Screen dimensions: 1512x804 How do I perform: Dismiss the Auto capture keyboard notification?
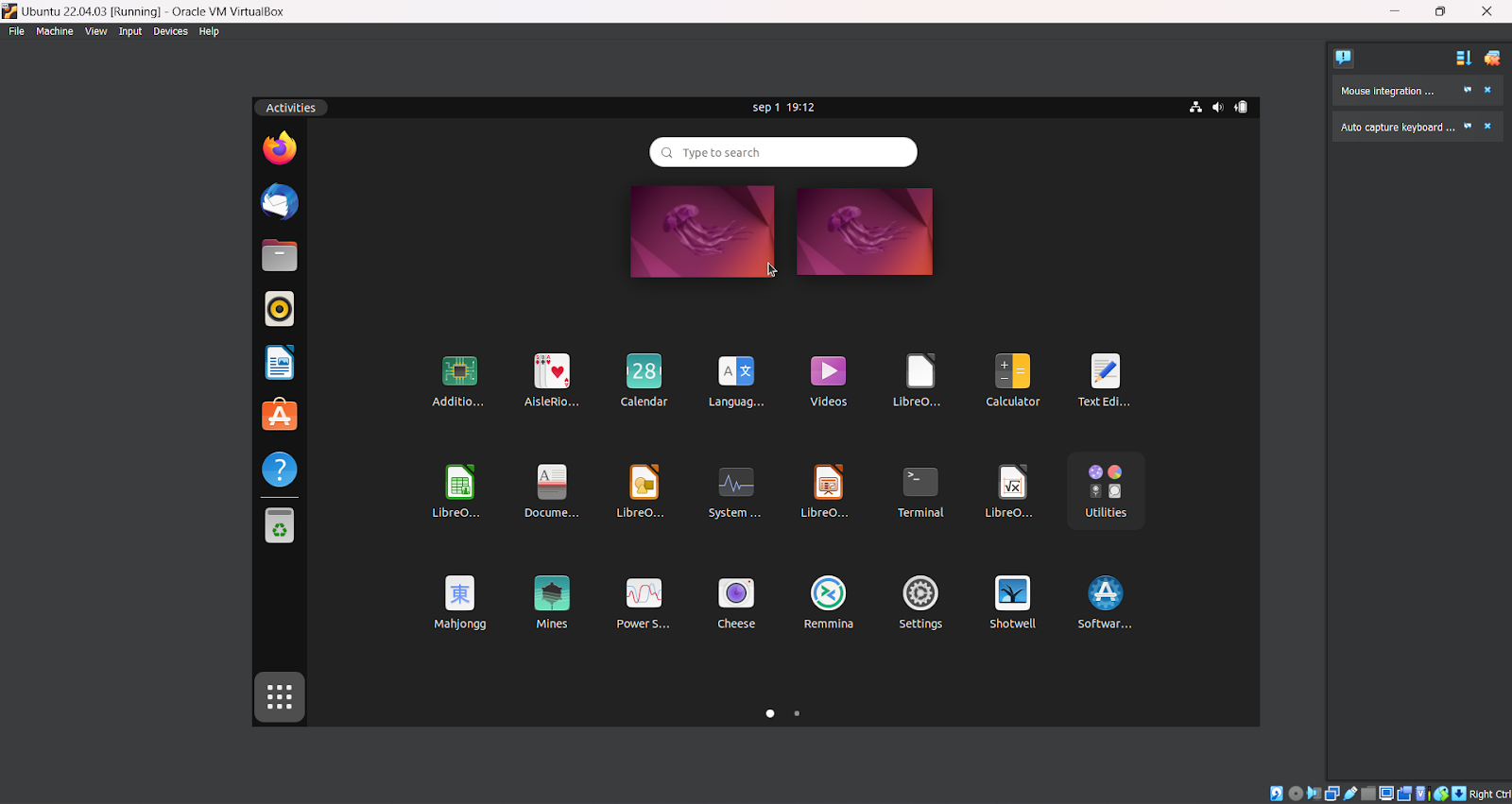pyautogui.click(x=1487, y=127)
